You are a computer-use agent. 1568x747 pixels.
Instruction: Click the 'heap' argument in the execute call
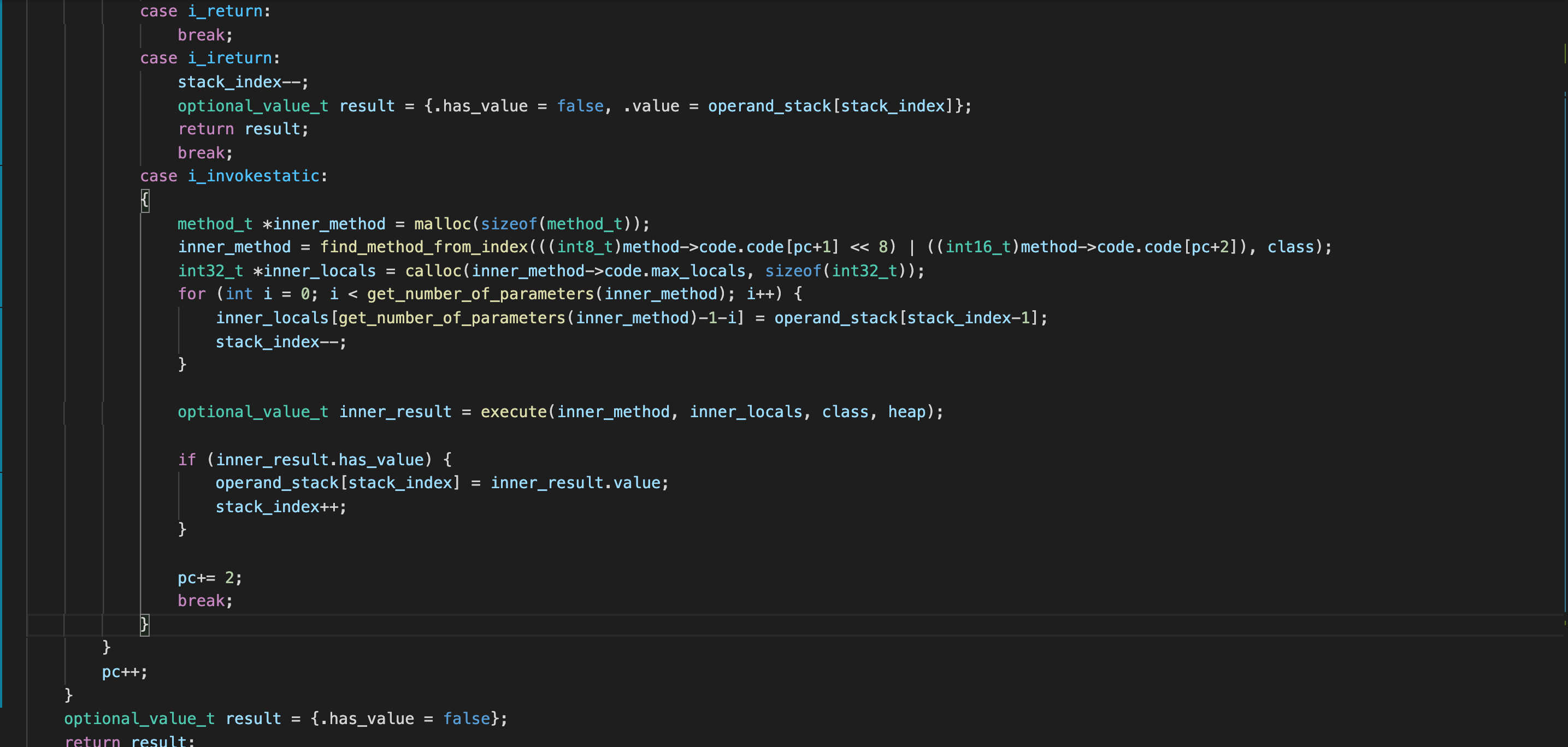[906, 412]
